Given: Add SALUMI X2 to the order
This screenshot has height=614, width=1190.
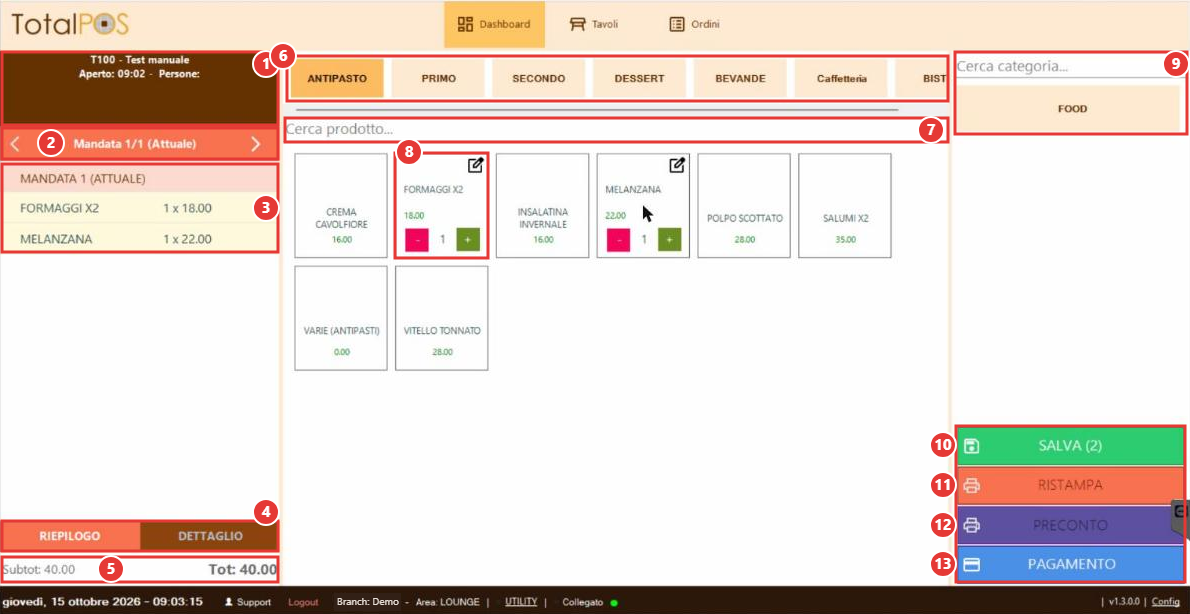Looking at the screenshot, I should point(845,206).
